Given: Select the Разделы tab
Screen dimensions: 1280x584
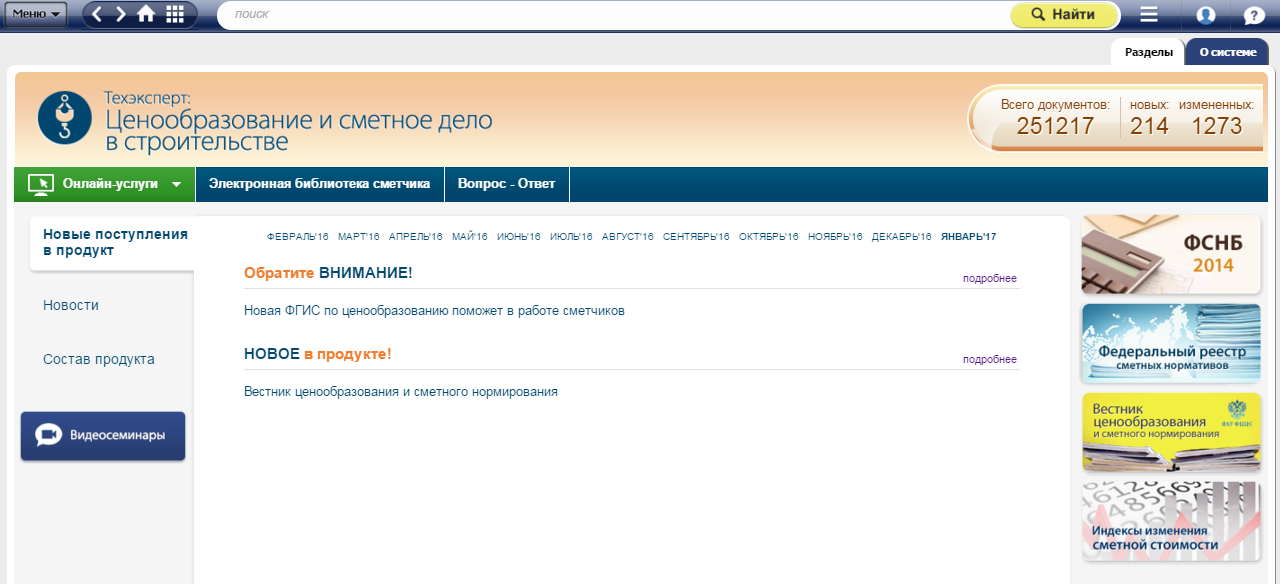Looking at the screenshot, I should click(1148, 52).
